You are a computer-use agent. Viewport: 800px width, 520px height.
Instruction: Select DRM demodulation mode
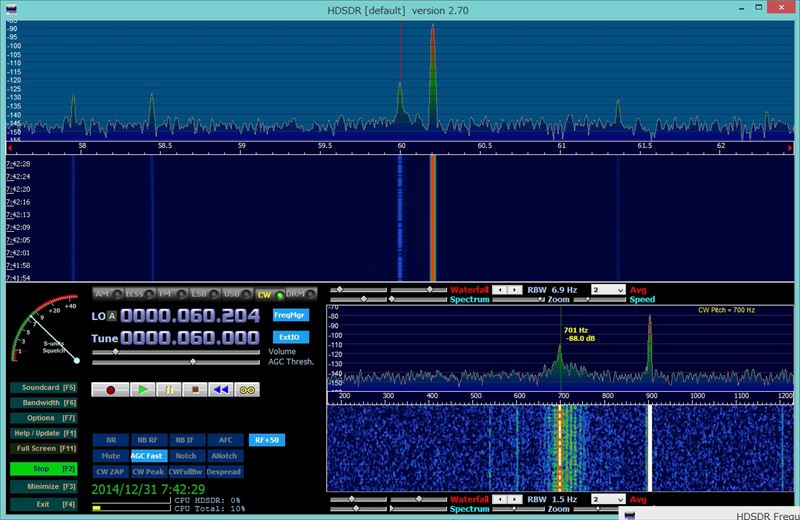pyautogui.click(x=301, y=294)
